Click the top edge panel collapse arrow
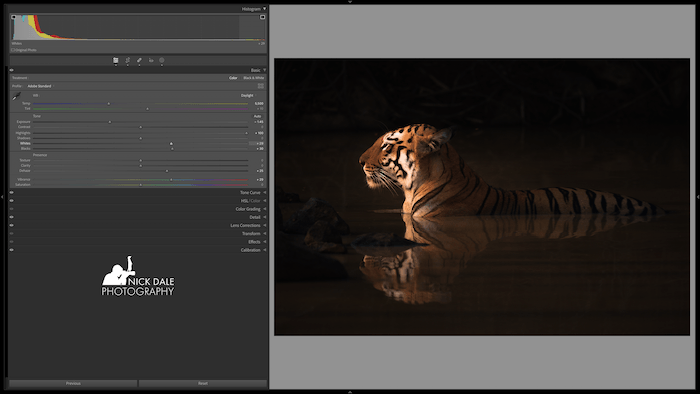The height and width of the screenshot is (394, 700). click(350, 2)
